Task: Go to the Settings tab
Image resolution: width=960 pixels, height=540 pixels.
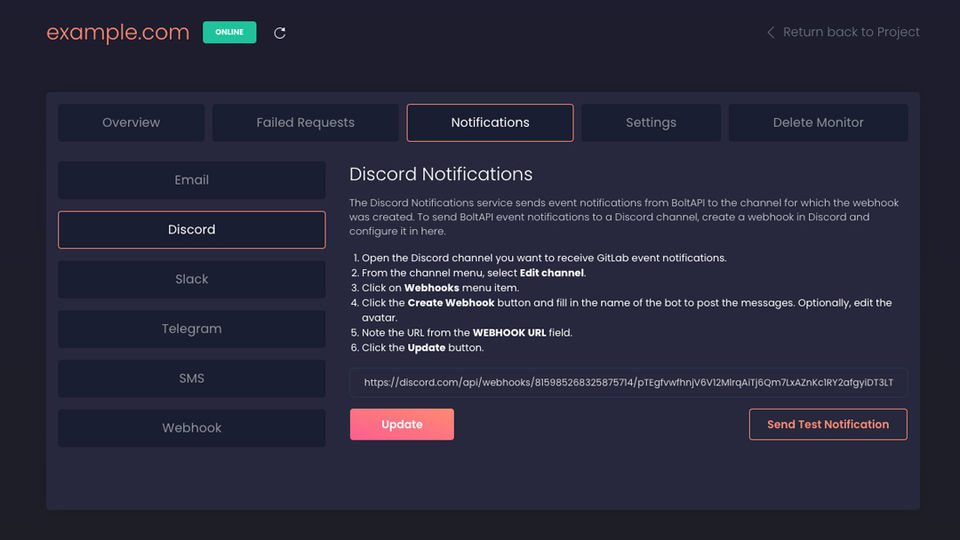Action: [x=651, y=123]
